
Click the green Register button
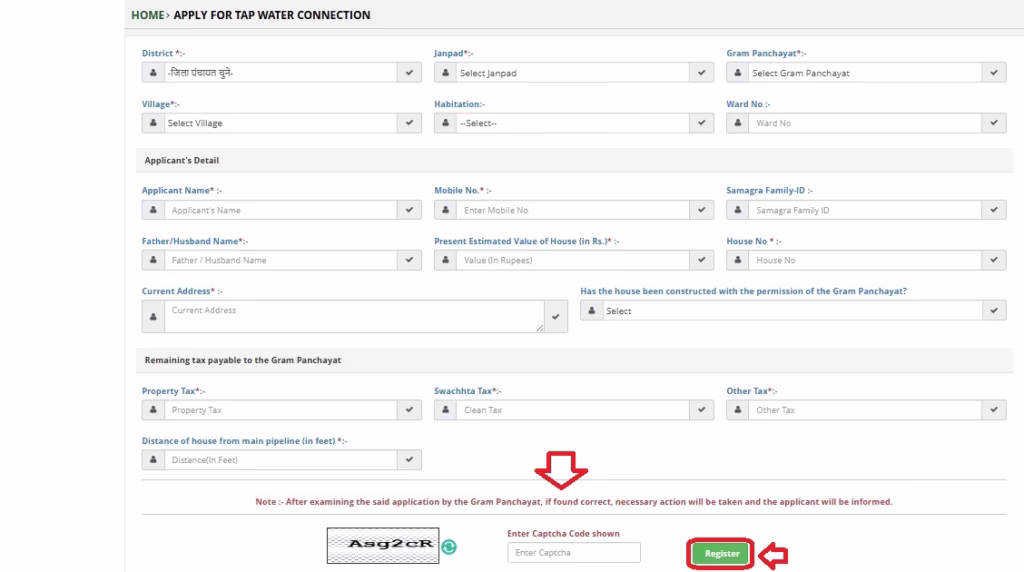(721, 553)
